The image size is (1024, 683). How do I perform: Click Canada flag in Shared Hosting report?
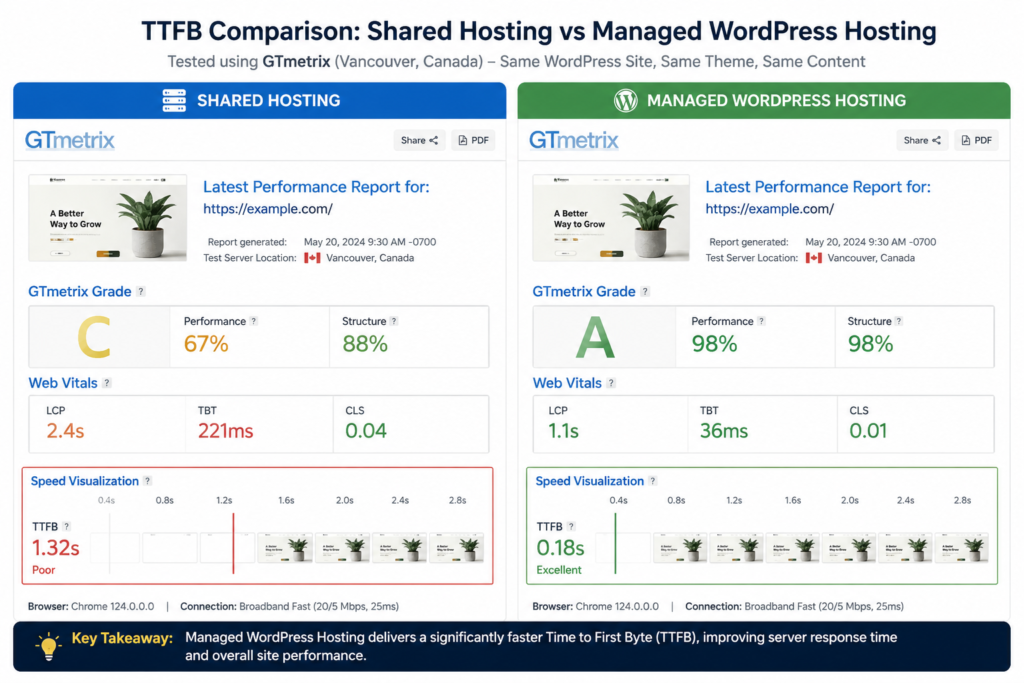point(312,258)
